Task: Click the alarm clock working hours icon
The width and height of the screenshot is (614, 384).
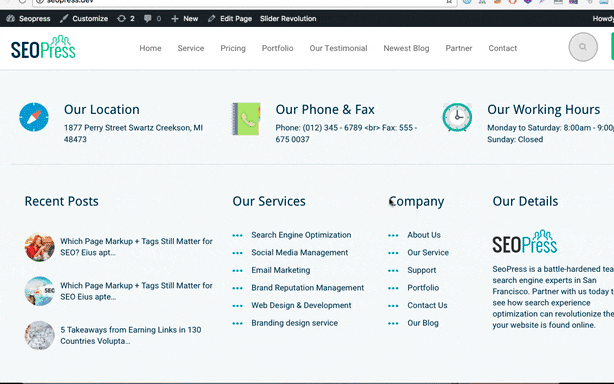Action: click(x=457, y=117)
